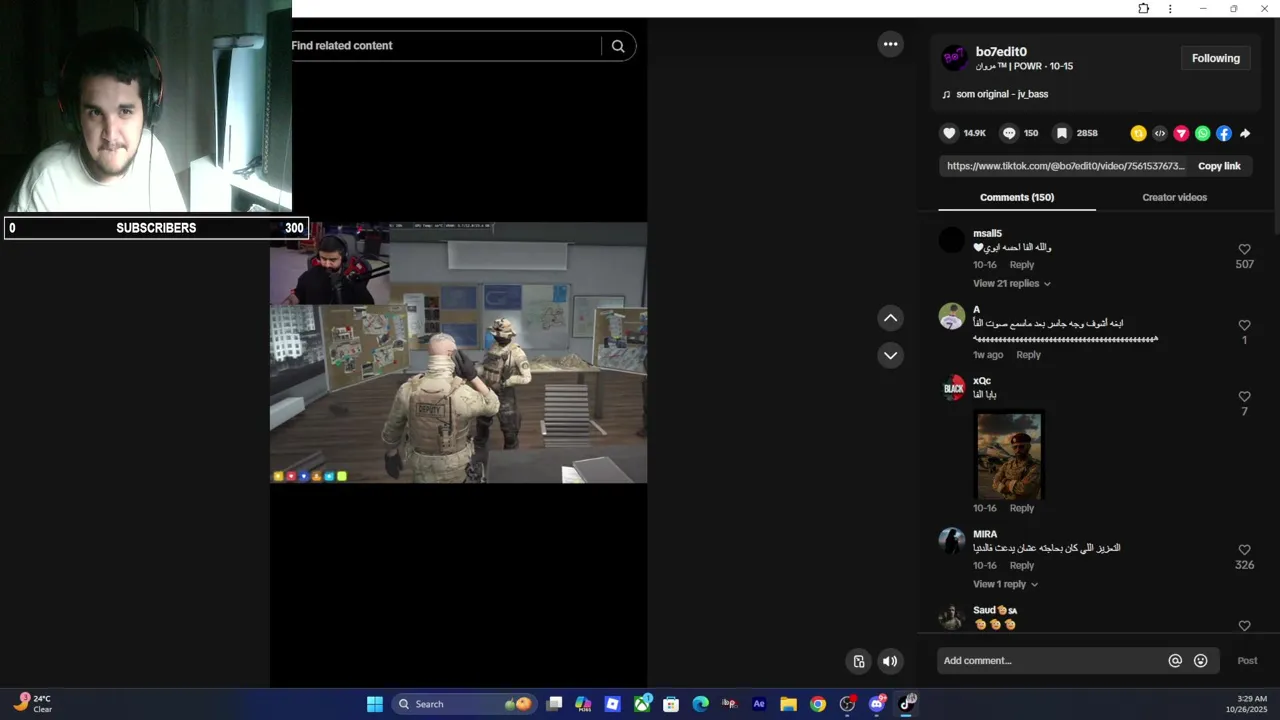Open Google Chrome from taskbar
1280x720 pixels.
coord(818,704)
